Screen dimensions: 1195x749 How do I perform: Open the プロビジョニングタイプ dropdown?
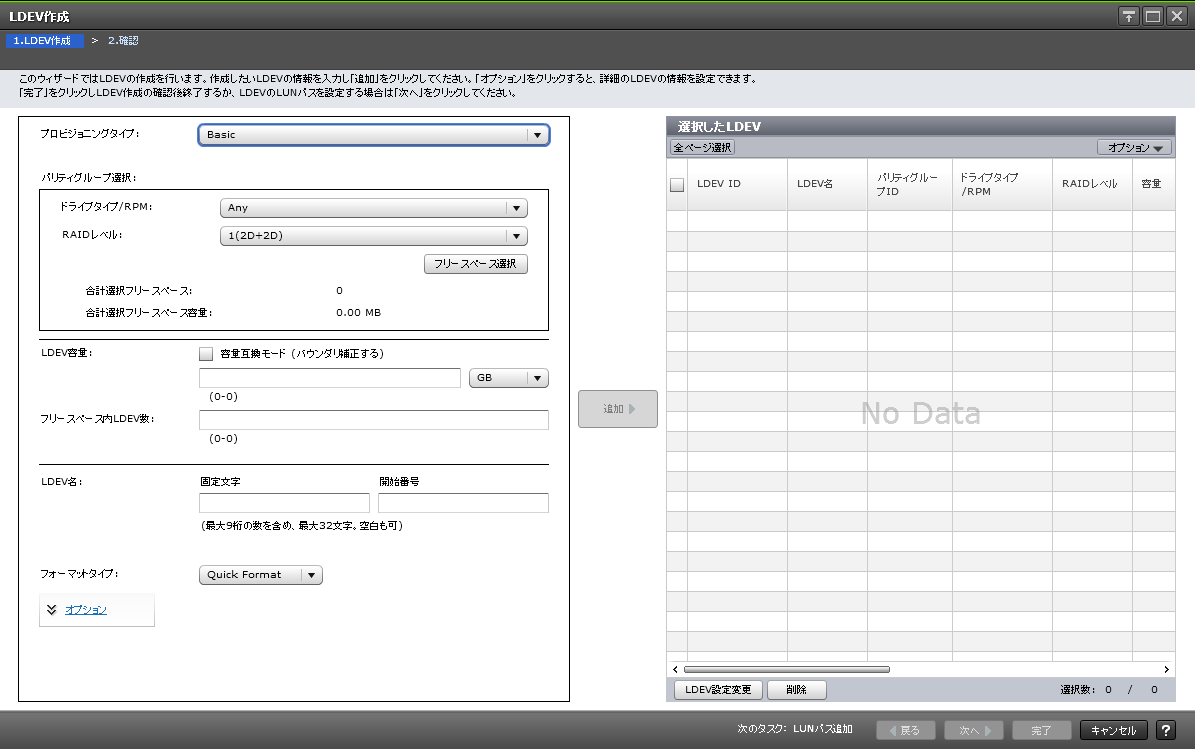click(373, 135)
